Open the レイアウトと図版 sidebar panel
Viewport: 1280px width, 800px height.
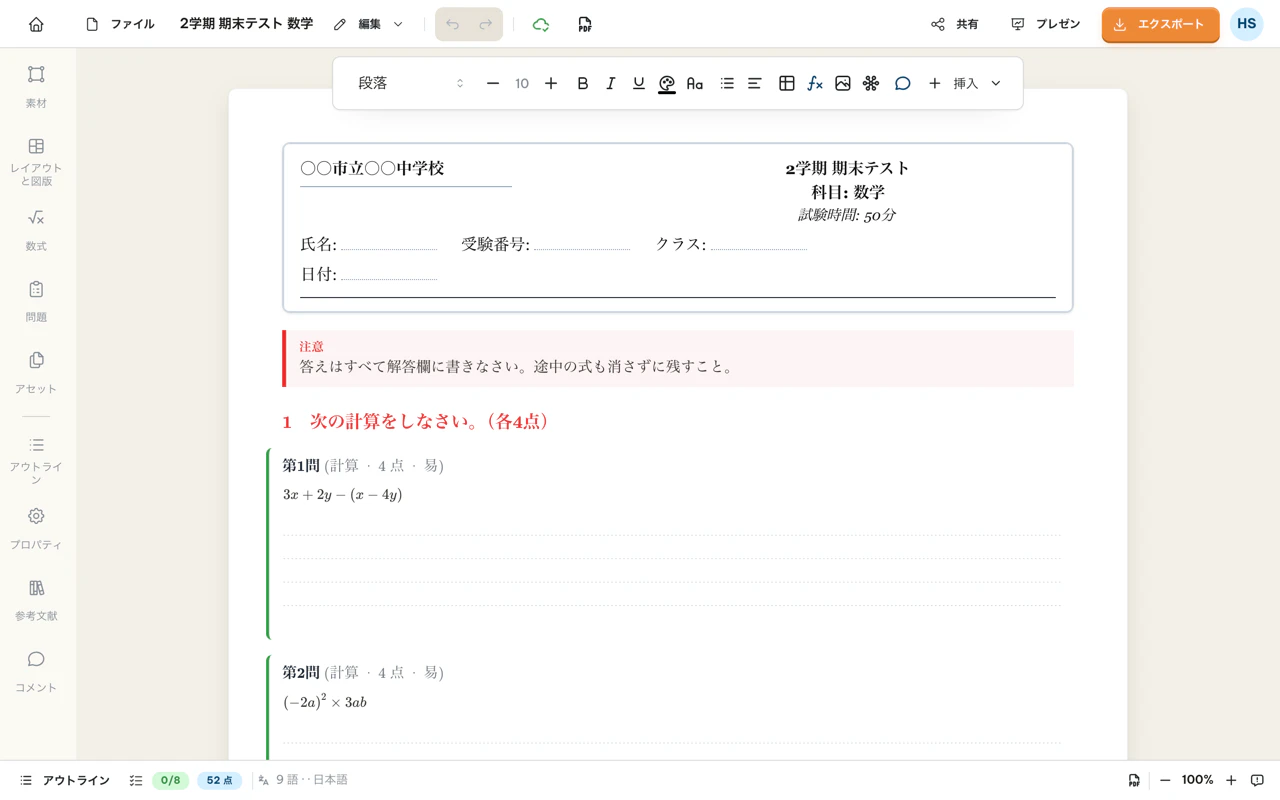coord(36,162)
